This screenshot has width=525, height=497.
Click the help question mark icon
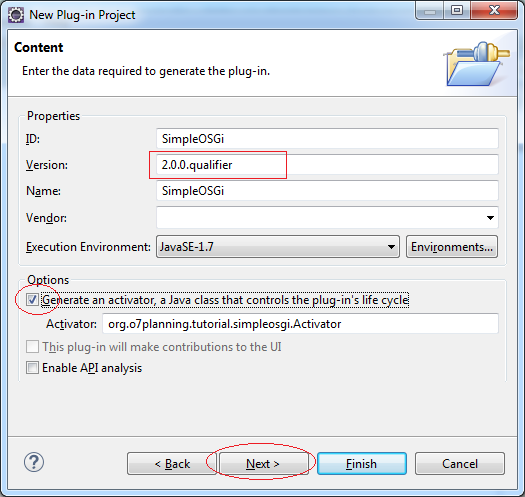[x=34, y=463]
